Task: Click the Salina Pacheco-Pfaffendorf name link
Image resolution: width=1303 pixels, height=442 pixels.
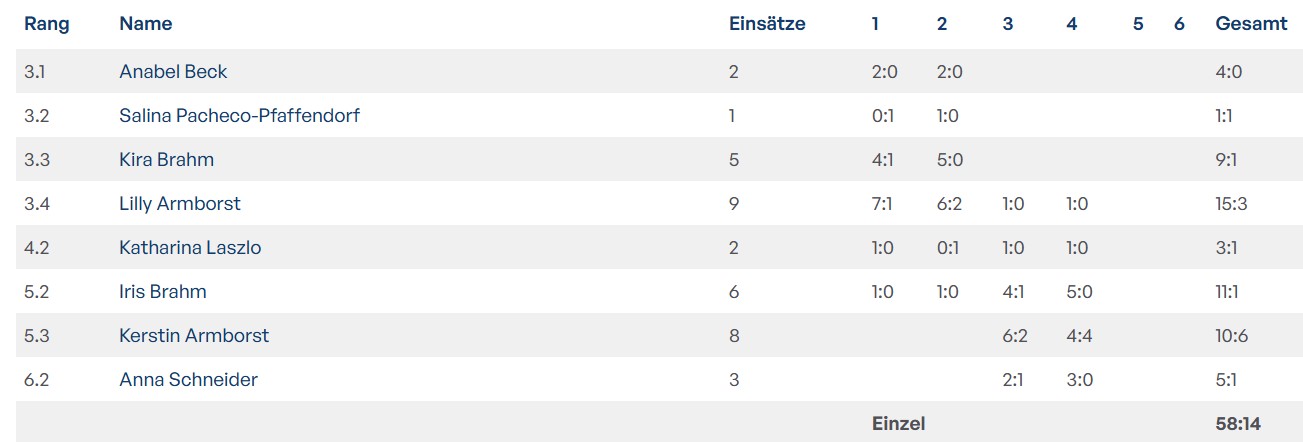Action: click(x=239, y=116)
